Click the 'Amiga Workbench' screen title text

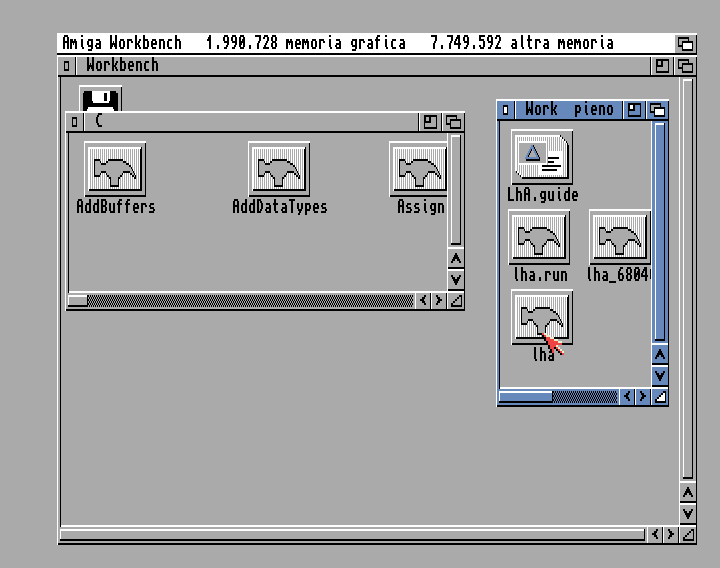122,43
